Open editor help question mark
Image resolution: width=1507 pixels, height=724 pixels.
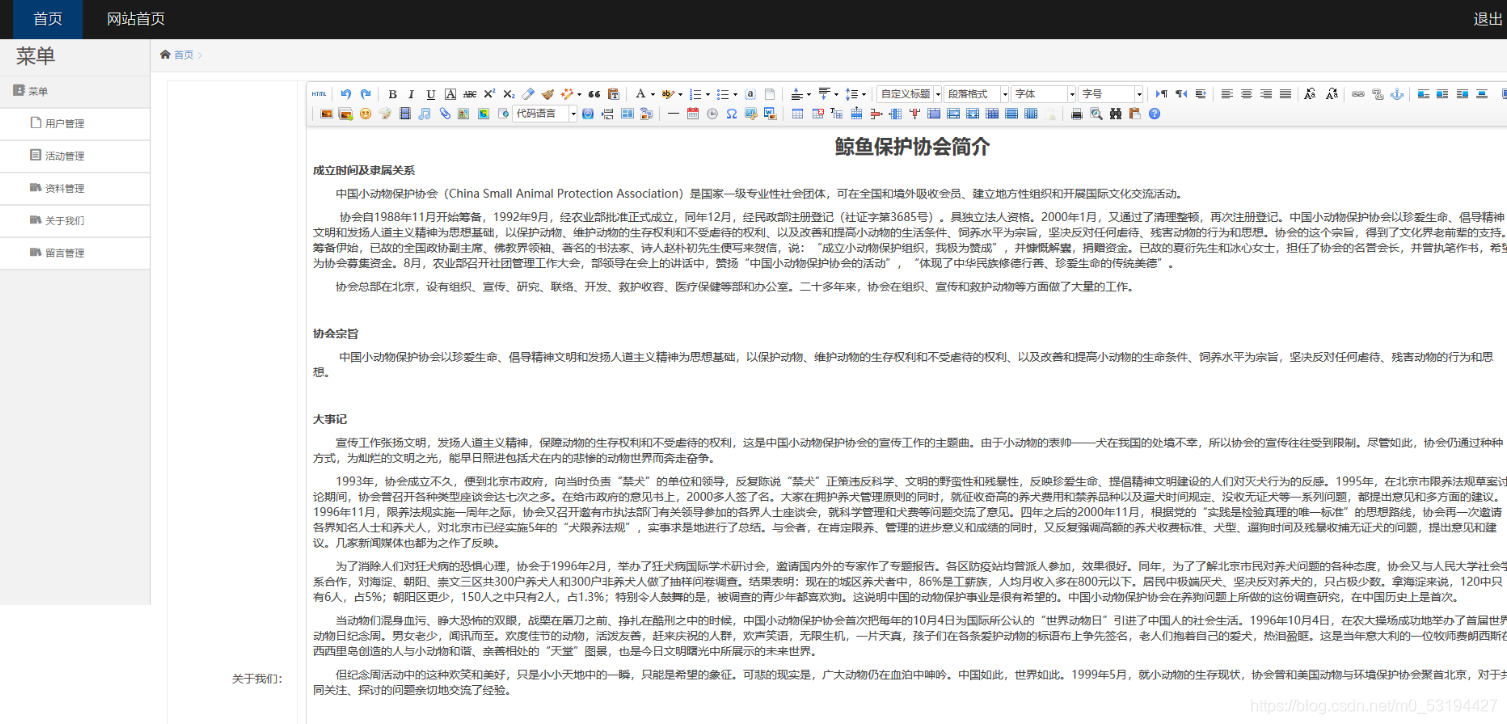pos(1154,113)
